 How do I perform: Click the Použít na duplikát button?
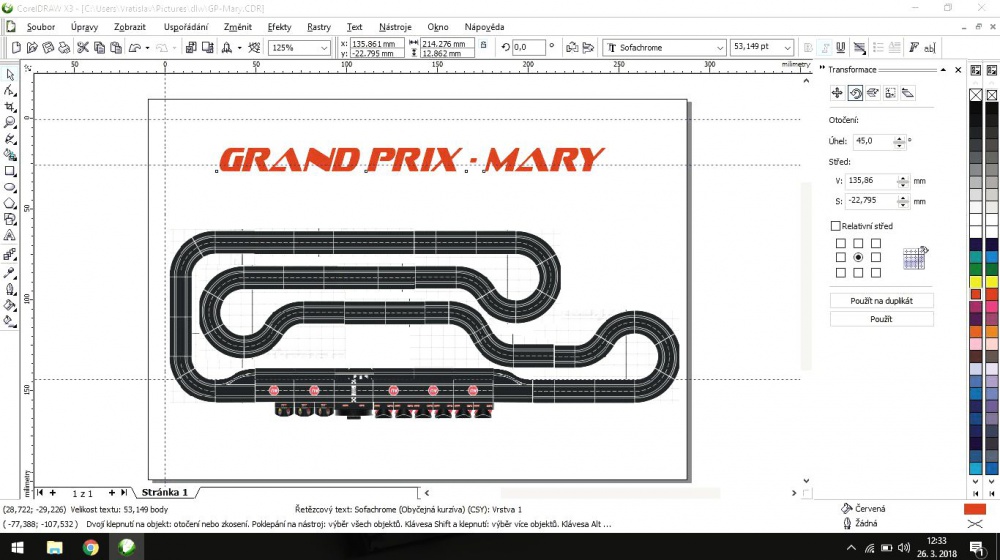pos(881,300)
